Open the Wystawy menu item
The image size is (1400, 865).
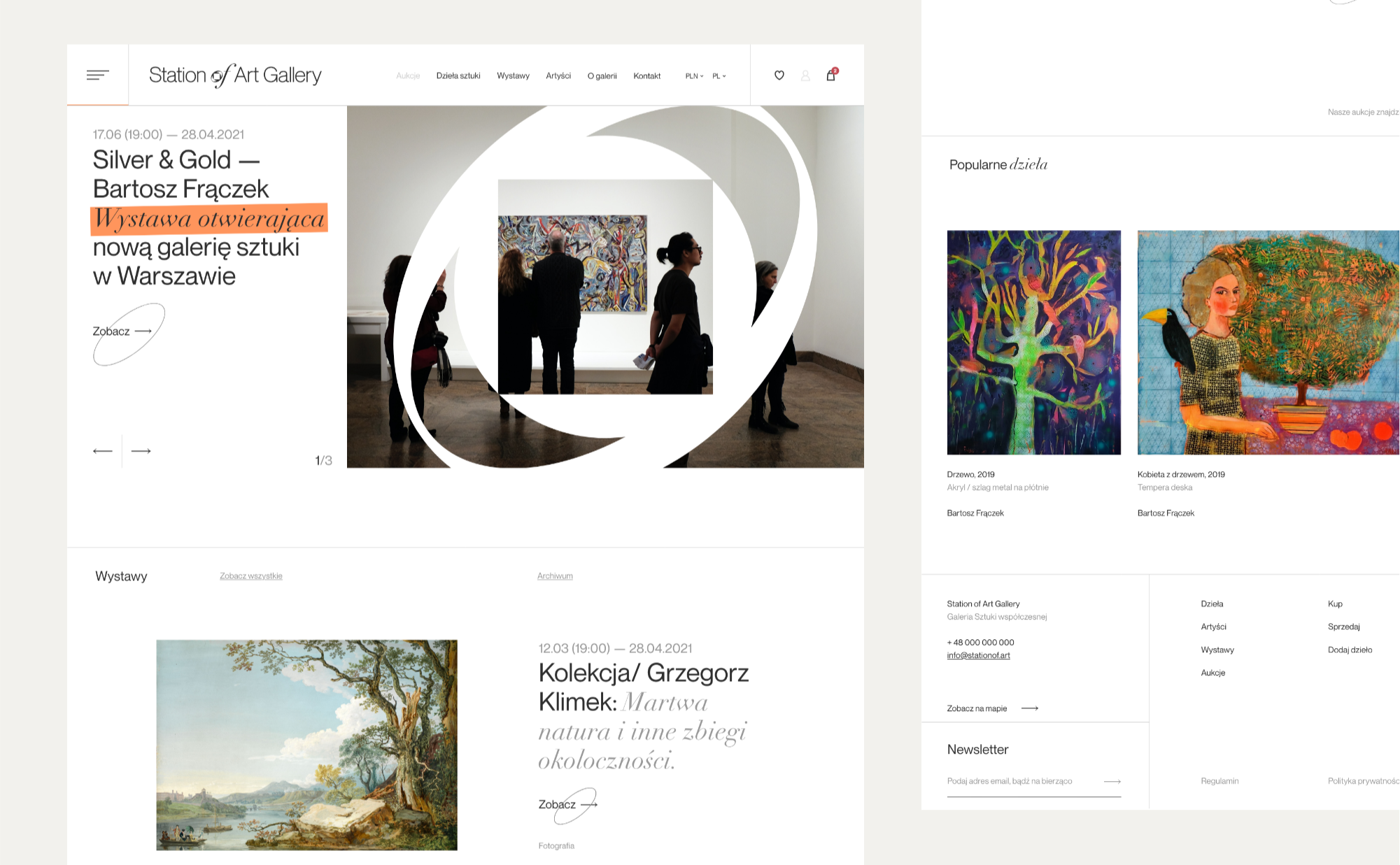point(513,76)
